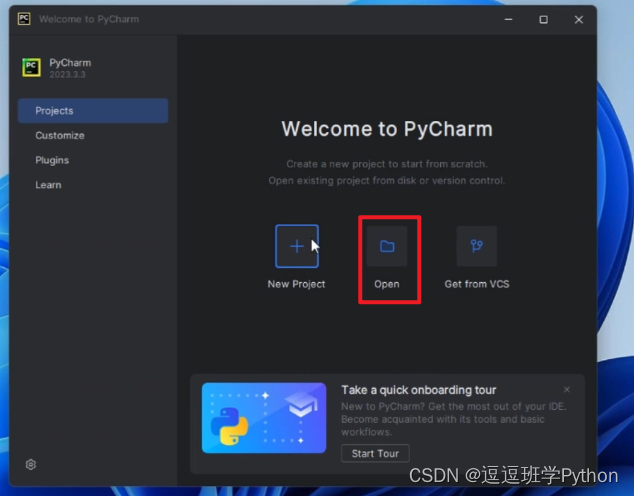Click 'Take a quick onboarding tour' title
The height and width of the screenshot is (496, 634).
[418, 390]
